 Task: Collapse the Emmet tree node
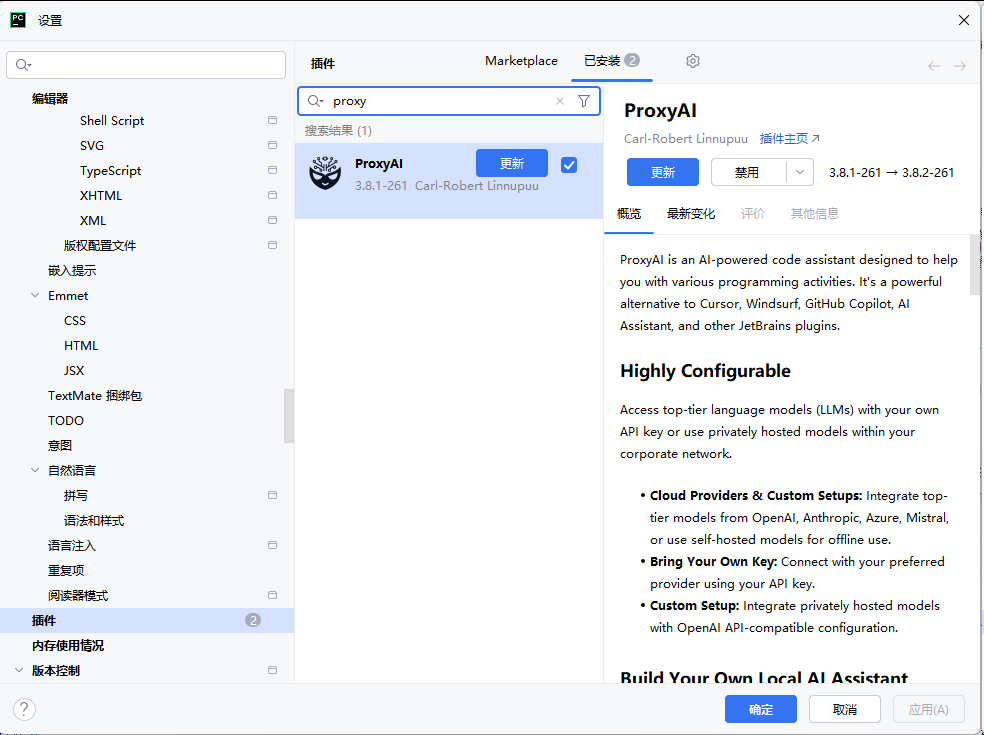click(x=35, y=295)
